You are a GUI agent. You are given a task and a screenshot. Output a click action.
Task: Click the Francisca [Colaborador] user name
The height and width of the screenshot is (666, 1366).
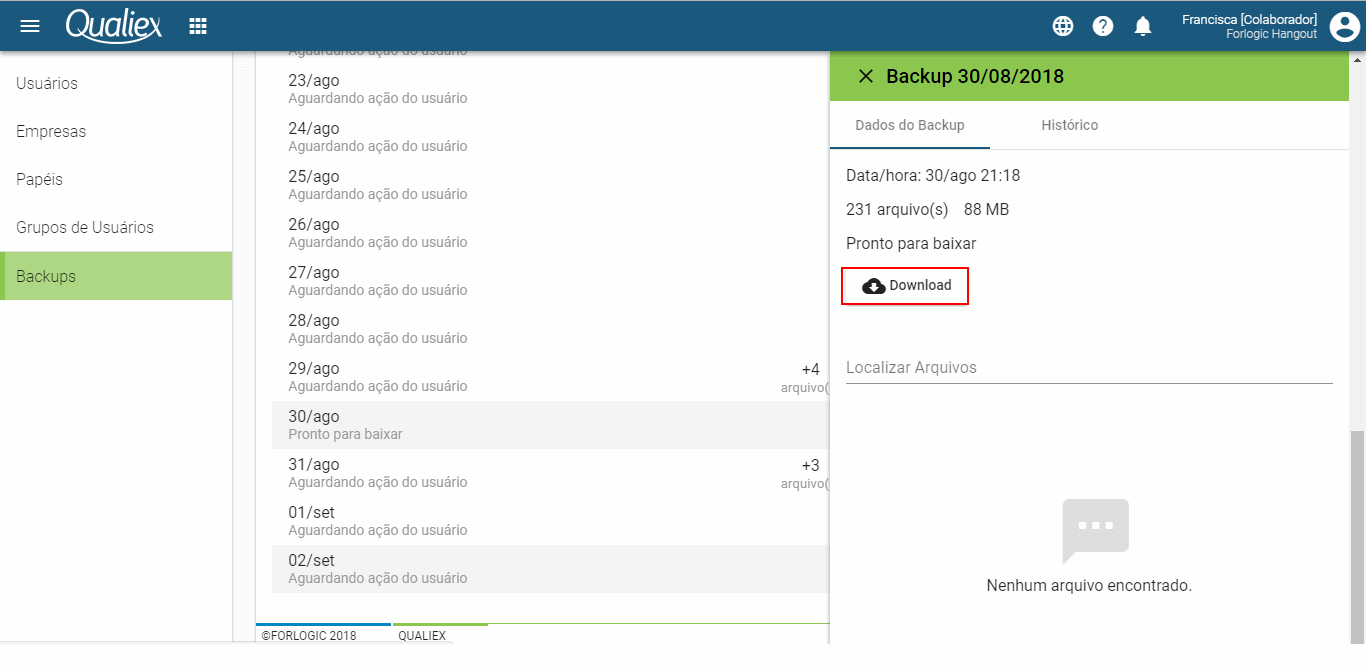(x=1249, y=20)
